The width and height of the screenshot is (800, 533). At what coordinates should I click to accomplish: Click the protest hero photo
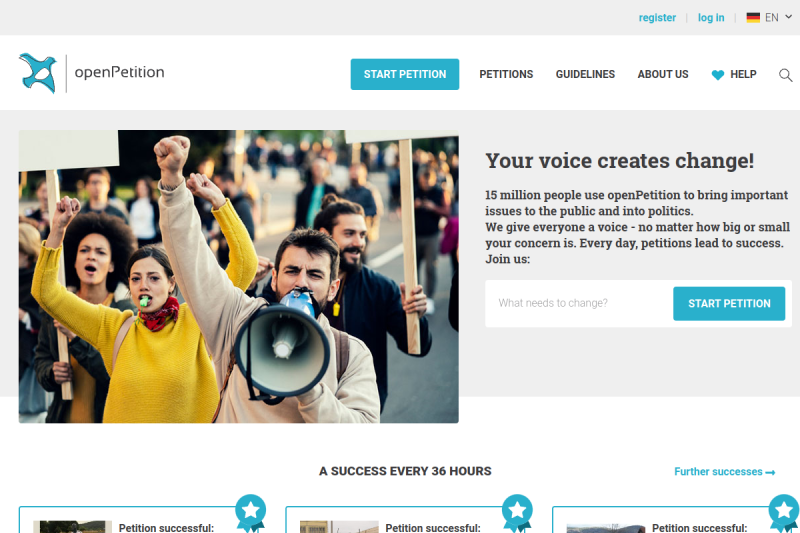239,276
